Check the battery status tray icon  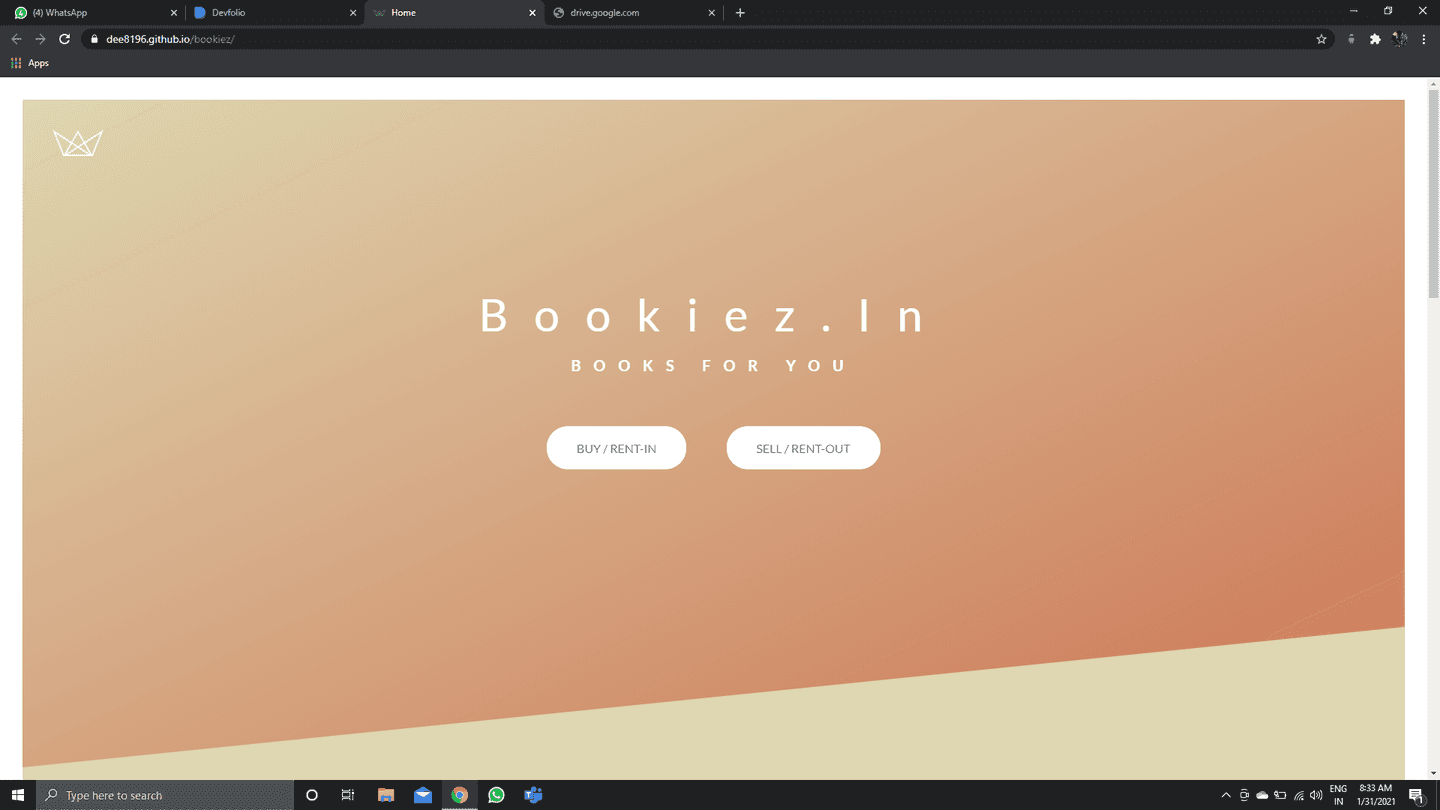pos(1280,795)
